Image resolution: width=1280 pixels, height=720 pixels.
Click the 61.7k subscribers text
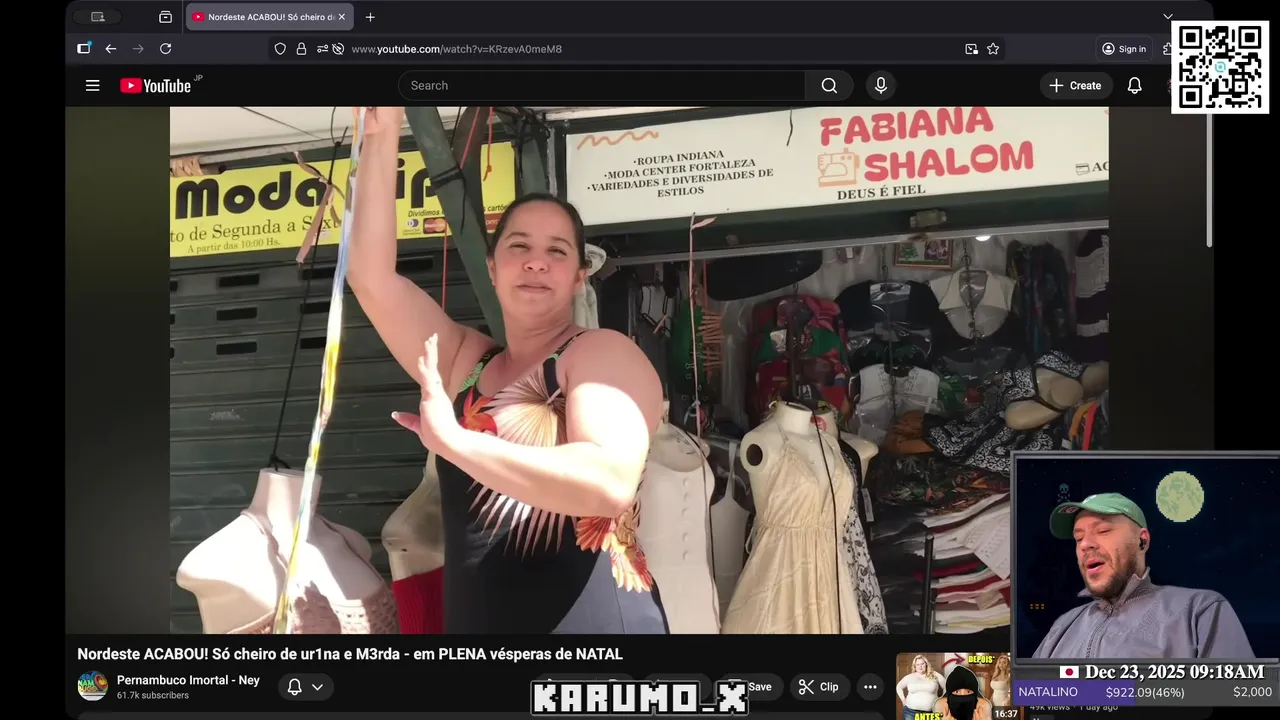(153, 695)
